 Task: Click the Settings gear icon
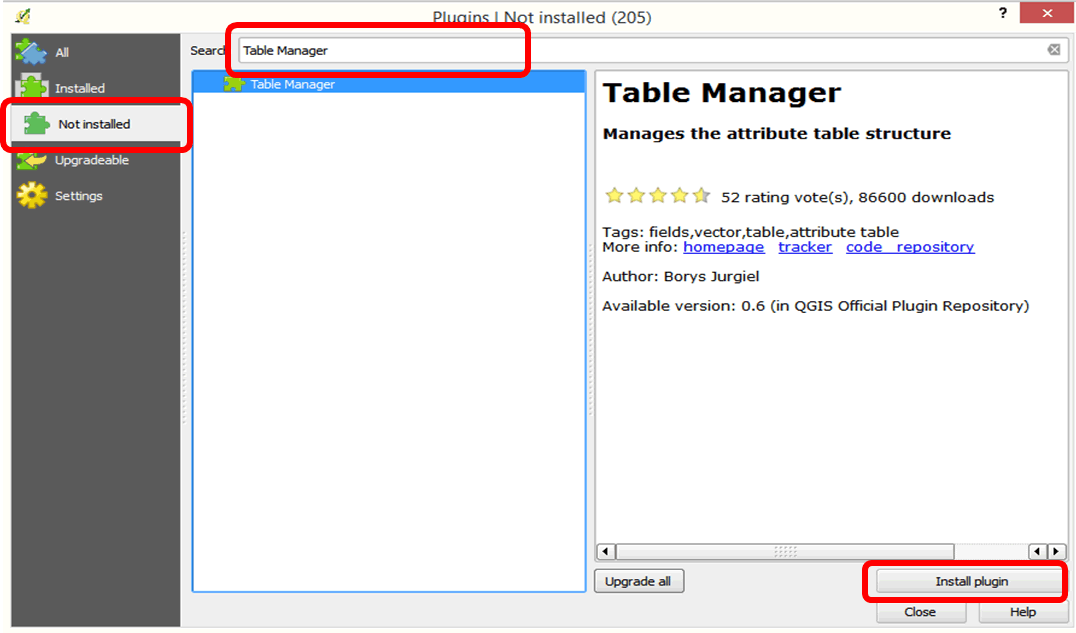[x=32, y=196]
